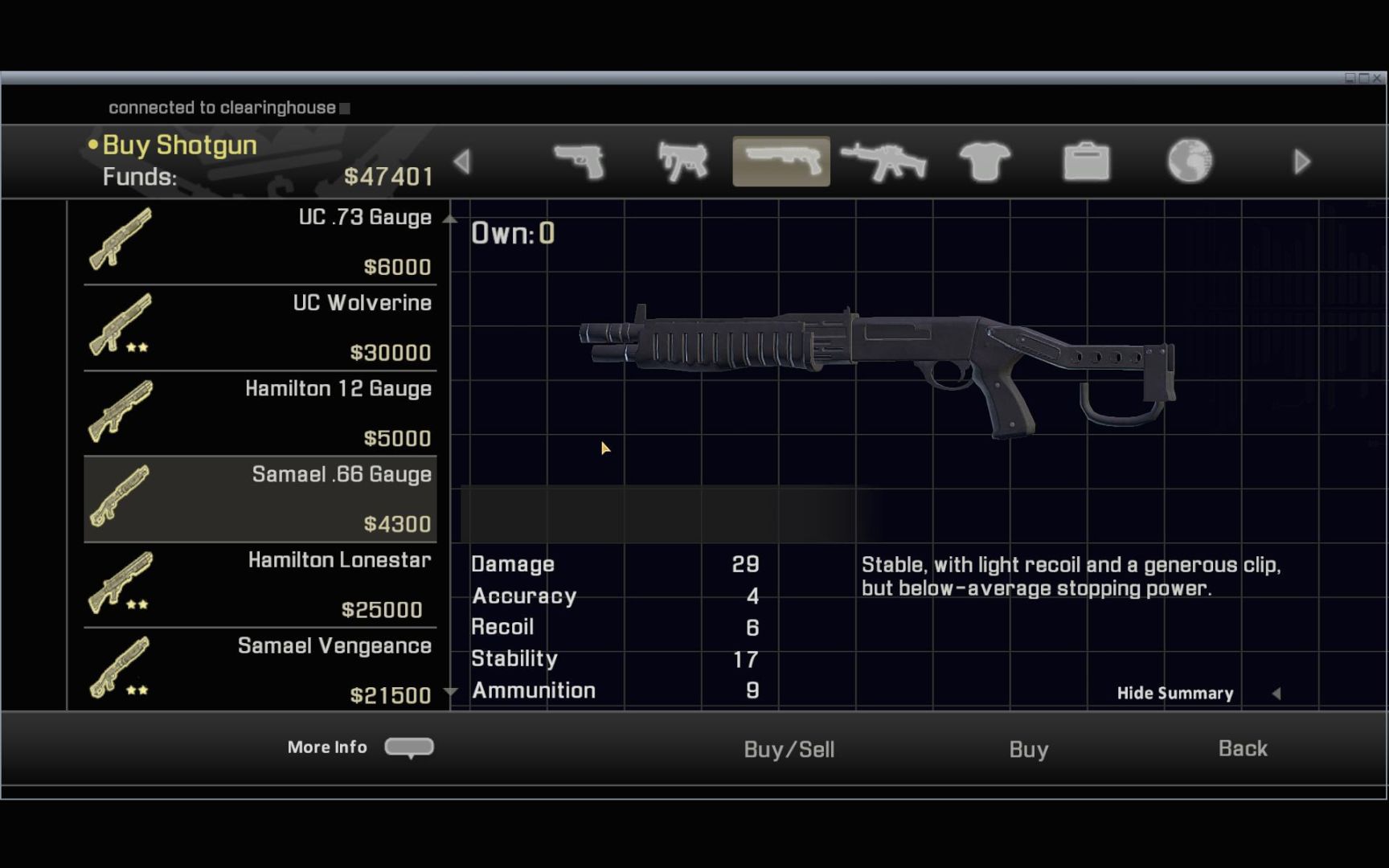Click the weapon list scroll-down arrow
The height and width of the screenshot is (868, 1389).
pos(450,692)
